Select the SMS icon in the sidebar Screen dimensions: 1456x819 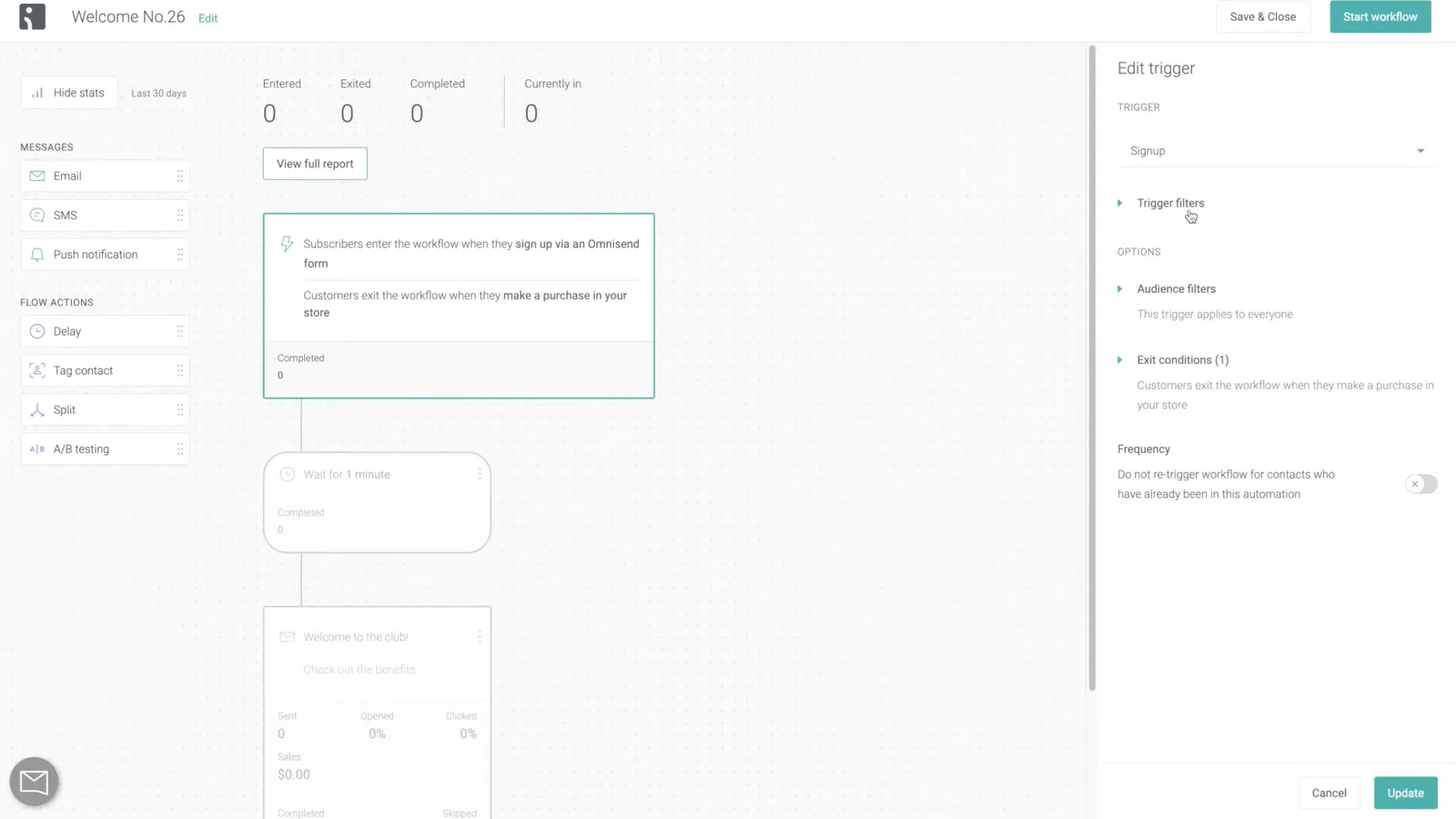click(x=37, y=215)
